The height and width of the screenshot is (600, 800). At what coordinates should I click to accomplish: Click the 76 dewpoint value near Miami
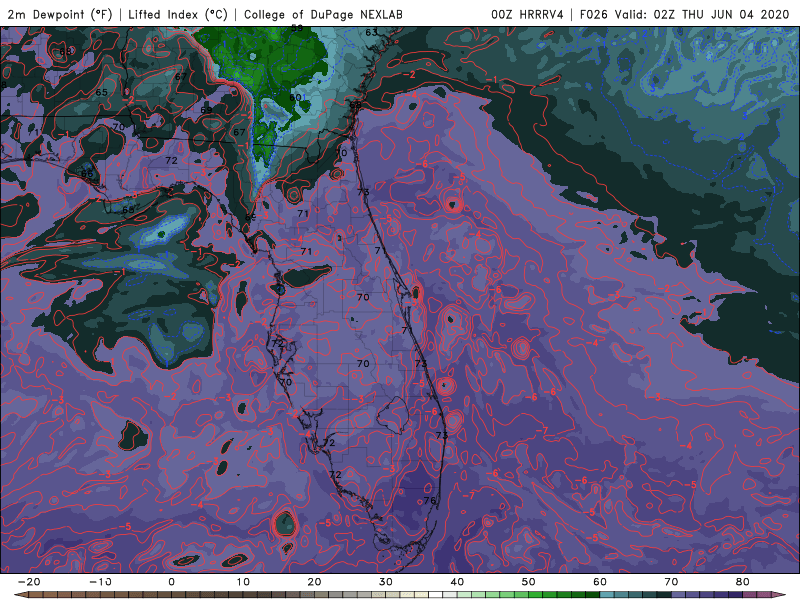point(430,501)
